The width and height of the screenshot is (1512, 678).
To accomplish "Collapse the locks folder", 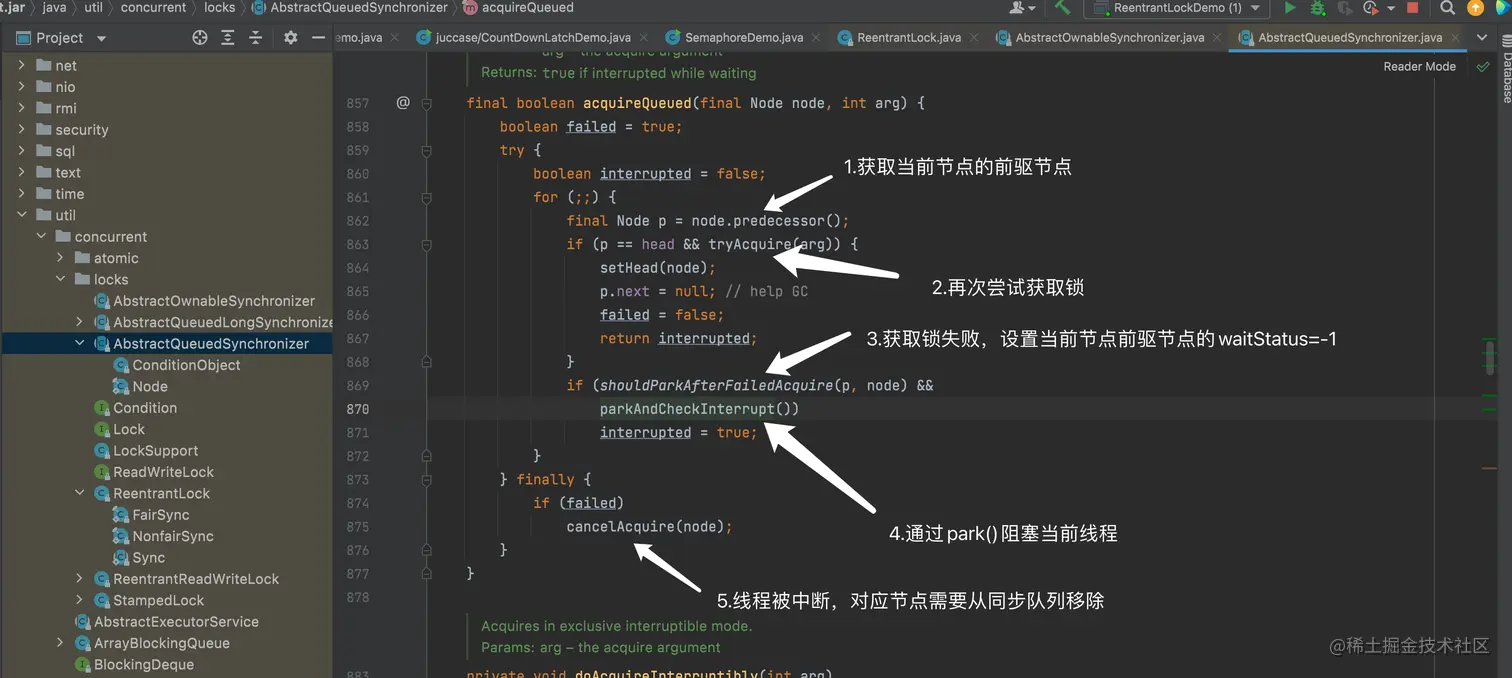I will (60, 279).
